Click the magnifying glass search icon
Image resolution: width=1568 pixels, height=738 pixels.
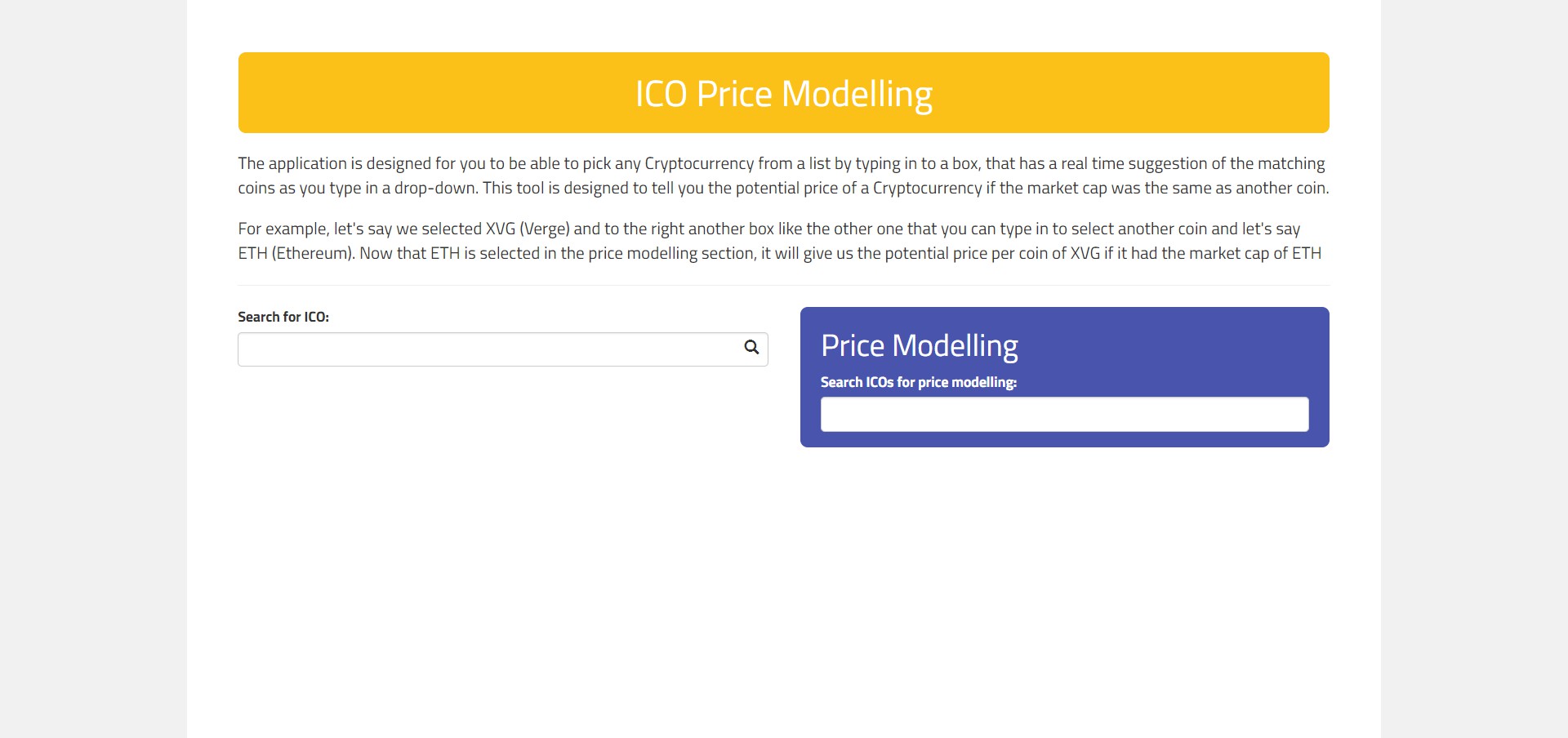tap(751, 348)
